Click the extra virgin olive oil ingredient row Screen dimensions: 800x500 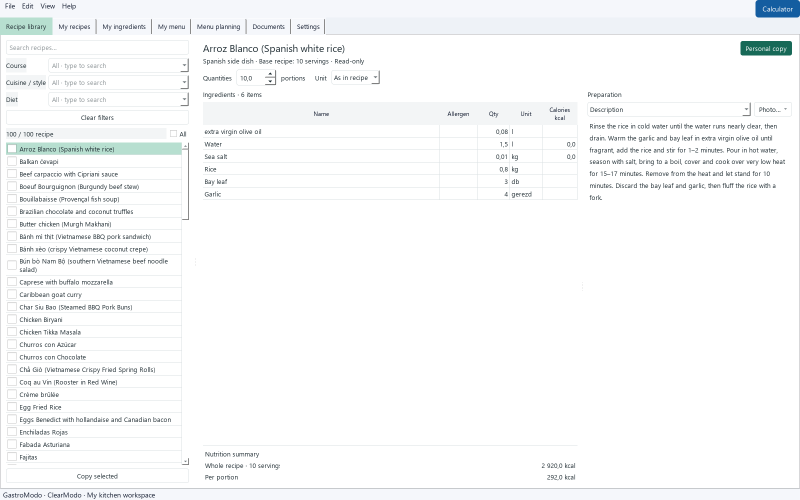[x=390, y=132]
